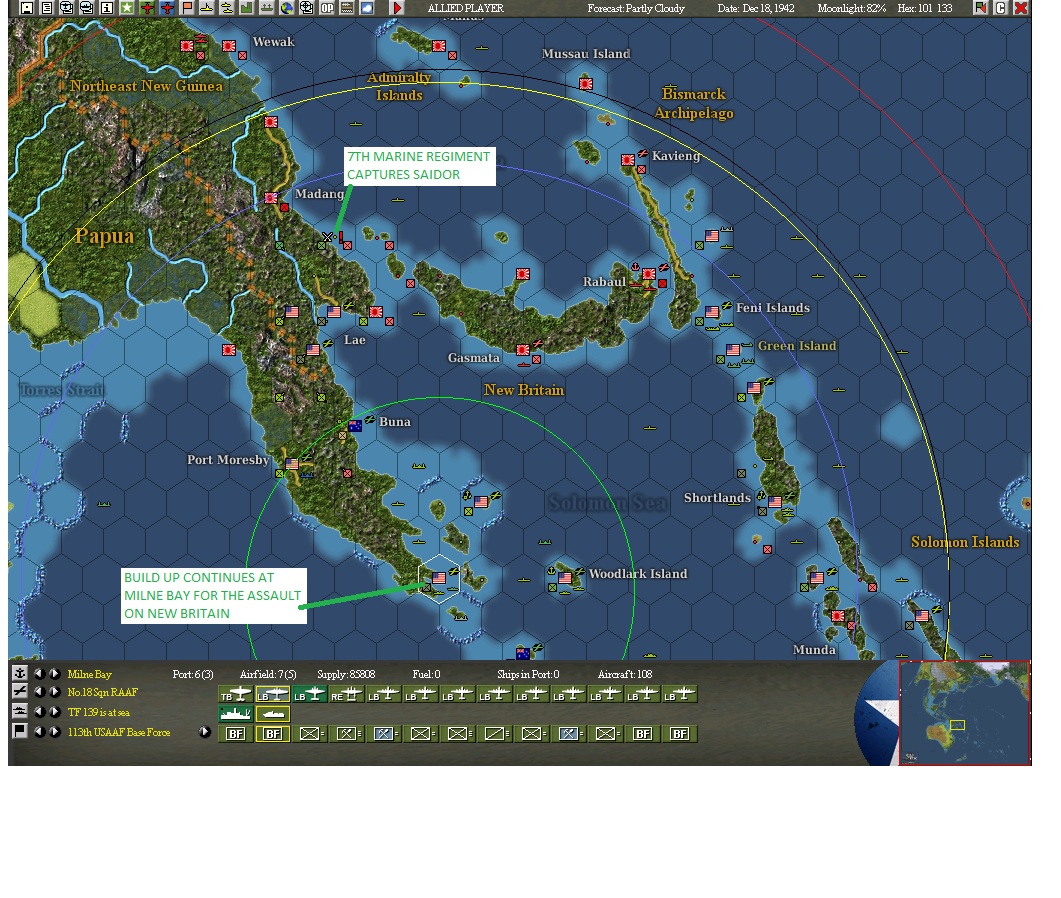The image size is (1061, 898).
Task: Click right arrow beside TF 139 is at sea
Action: pos(54,712)
